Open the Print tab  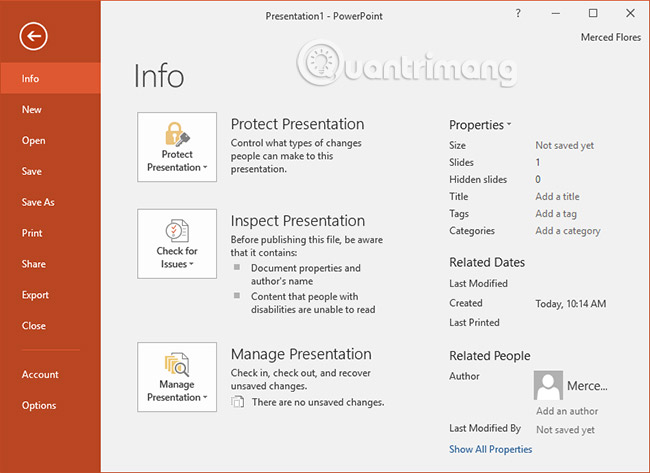point(51,233)
